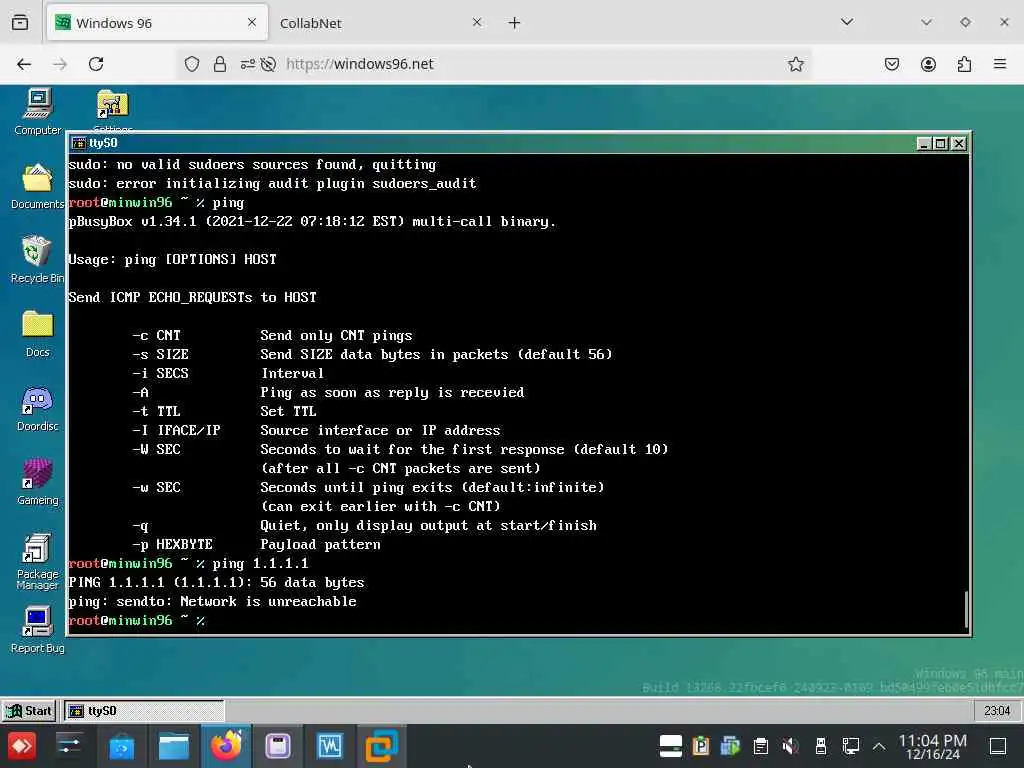
Task: Click the Windows 96 taskbar clock 23:04
Action: pos(997,711)
